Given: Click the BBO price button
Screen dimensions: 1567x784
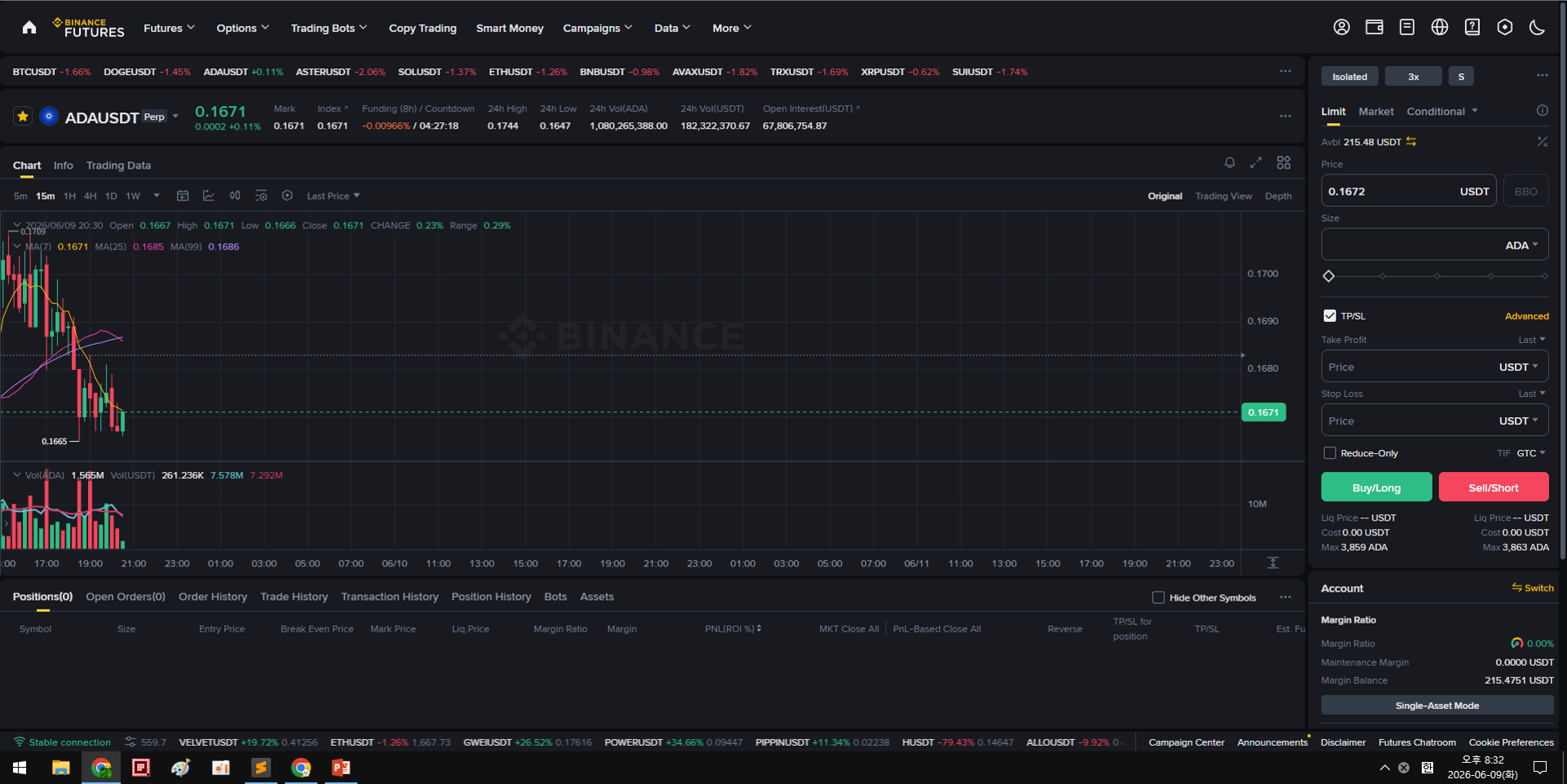Looking at the screenshot, I should tap(1525, 192).
